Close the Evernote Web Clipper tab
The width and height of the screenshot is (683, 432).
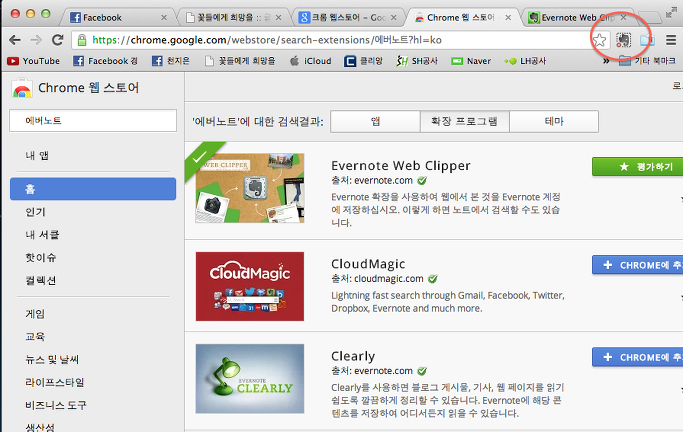623,18
